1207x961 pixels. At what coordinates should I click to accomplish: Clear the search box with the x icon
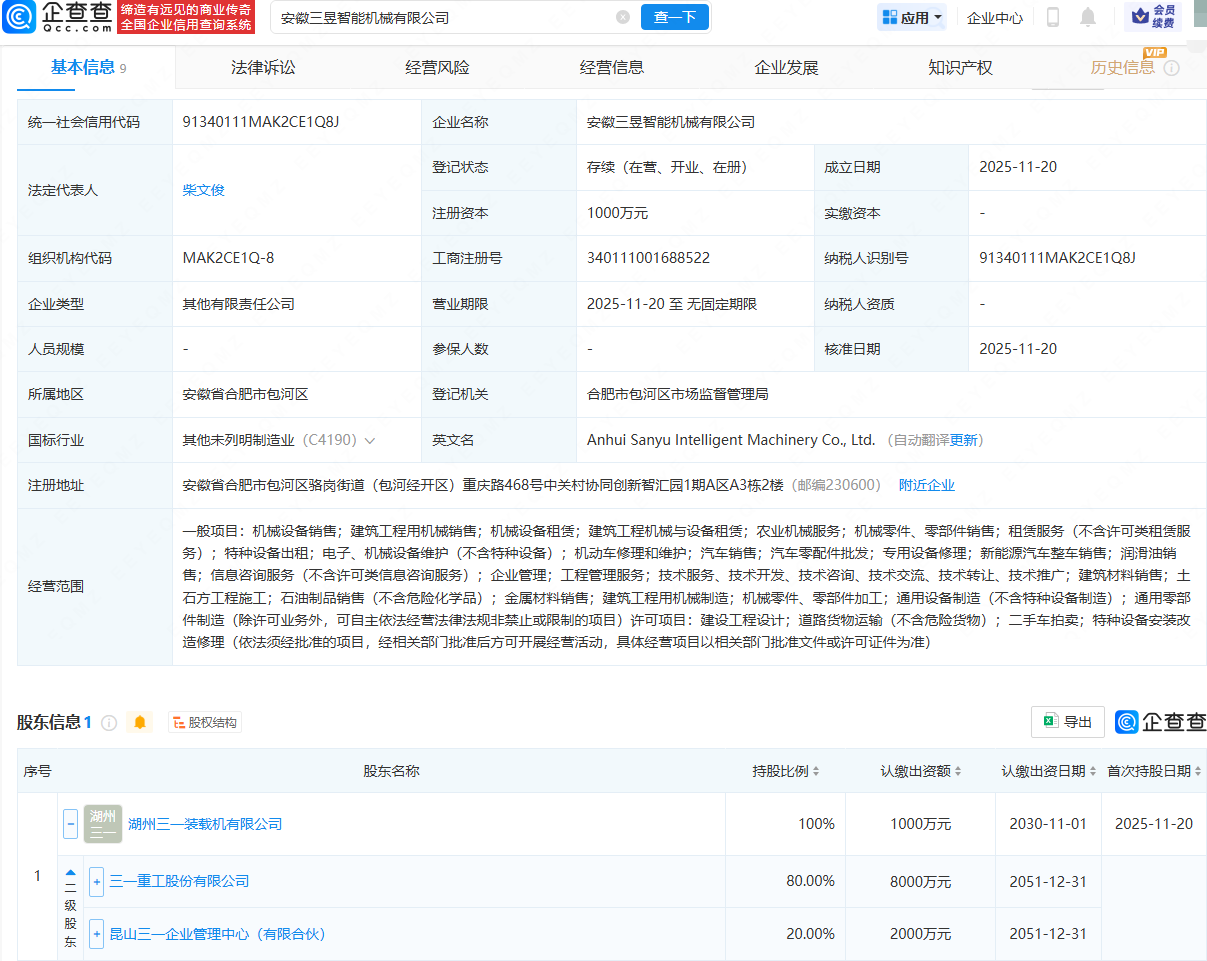[x=624, y=18]
